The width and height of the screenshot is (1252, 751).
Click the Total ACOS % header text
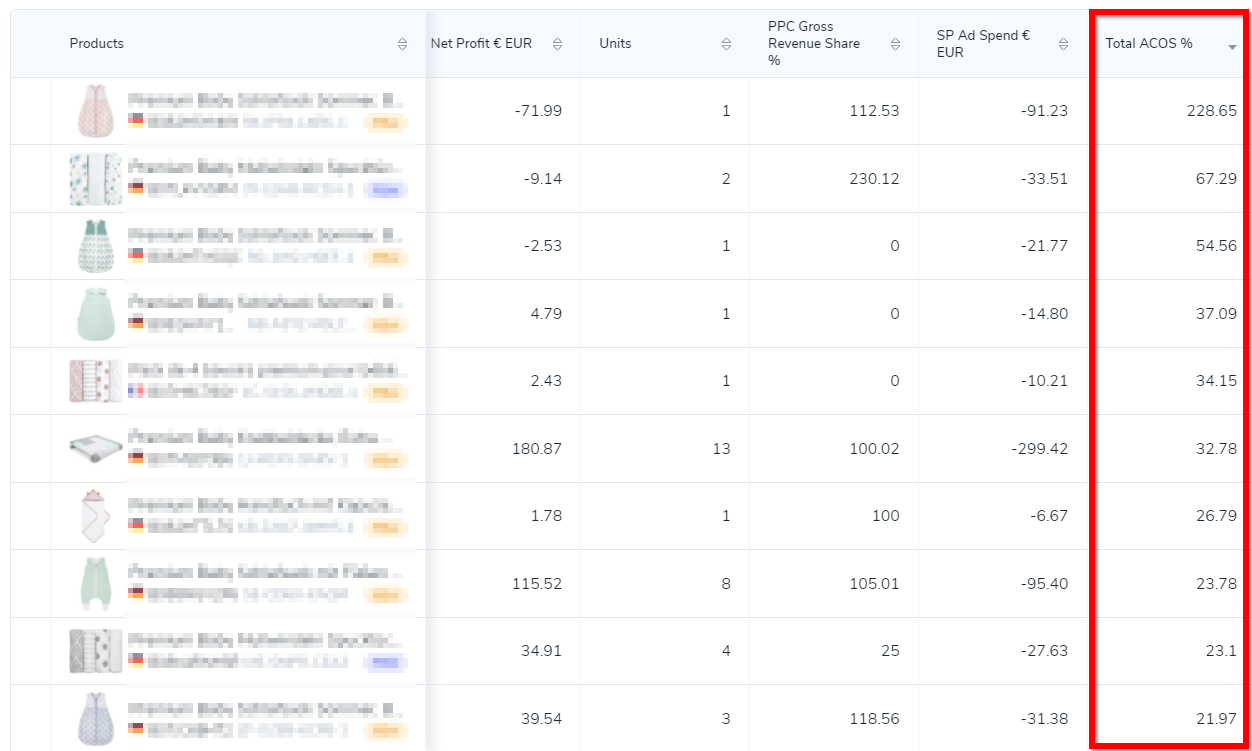(x=1148, y=44)
